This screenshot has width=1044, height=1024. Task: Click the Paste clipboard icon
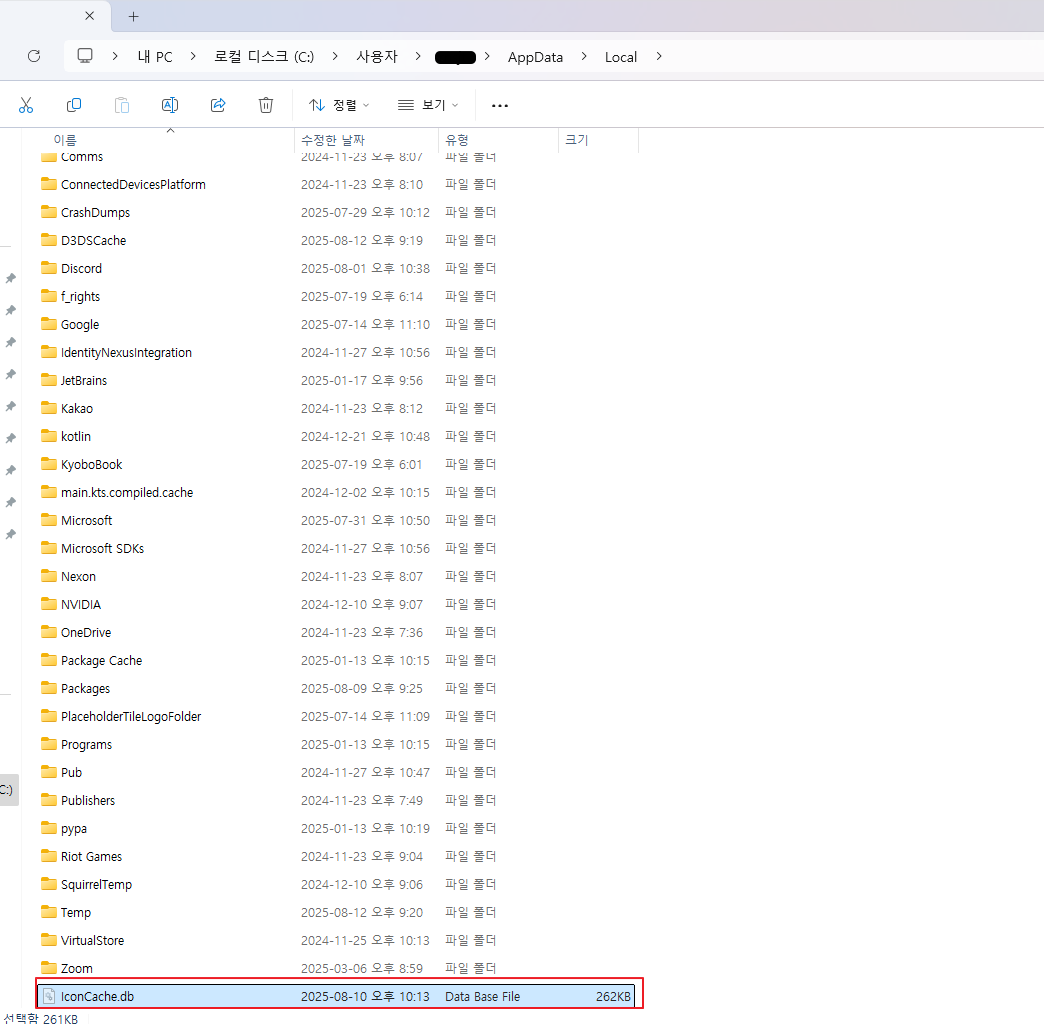tap(122, 105)
